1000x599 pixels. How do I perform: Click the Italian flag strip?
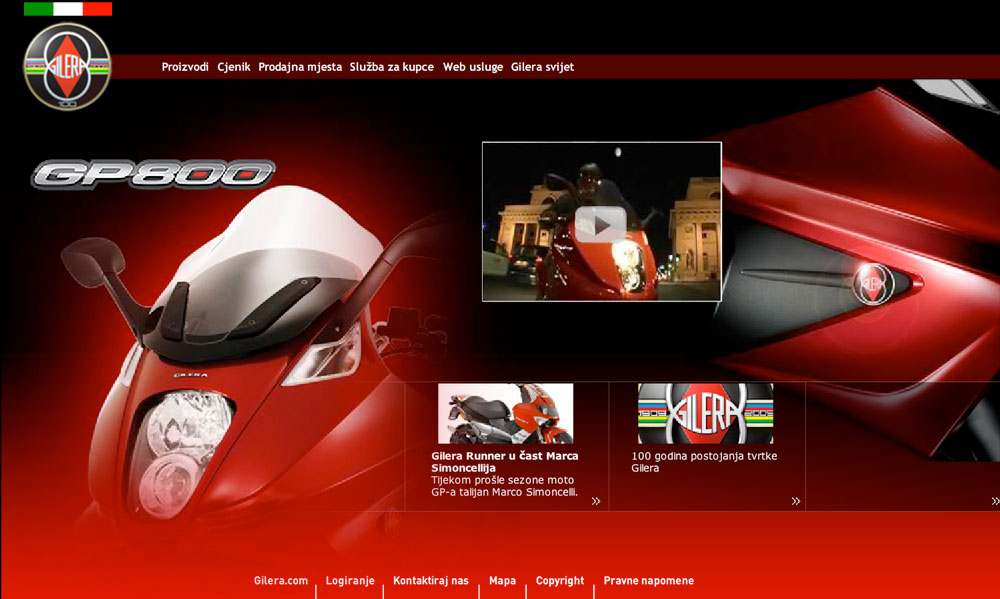coord(68,9)
